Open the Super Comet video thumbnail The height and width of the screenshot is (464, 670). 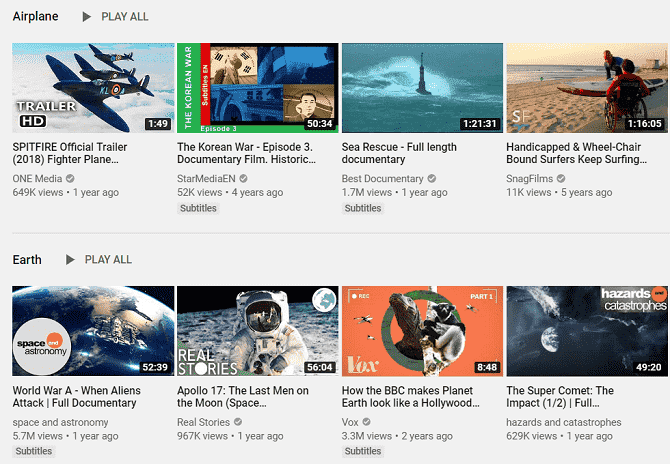[587, 331]
